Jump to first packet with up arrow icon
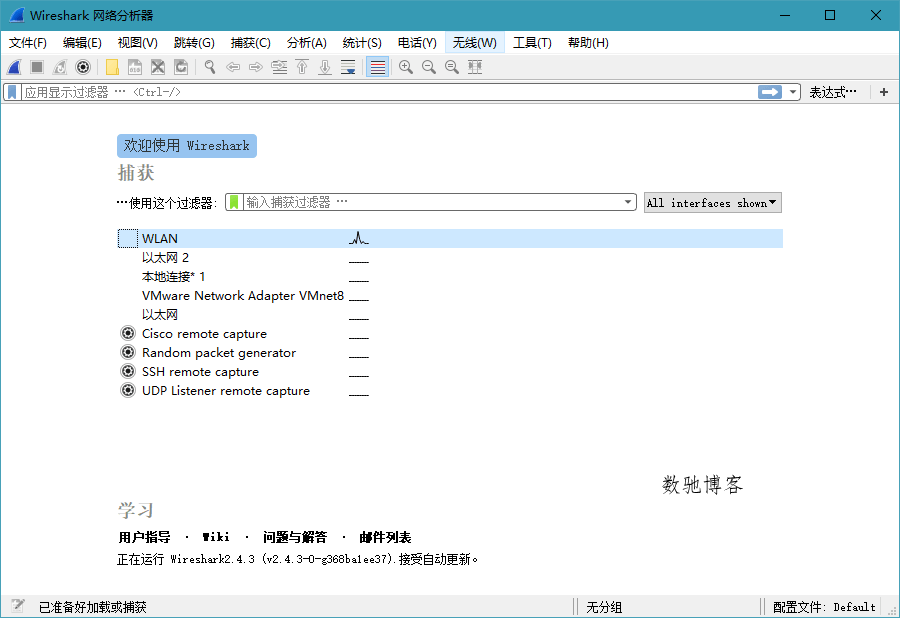Screen dimensions: 900x618 (x=302, y=67)
